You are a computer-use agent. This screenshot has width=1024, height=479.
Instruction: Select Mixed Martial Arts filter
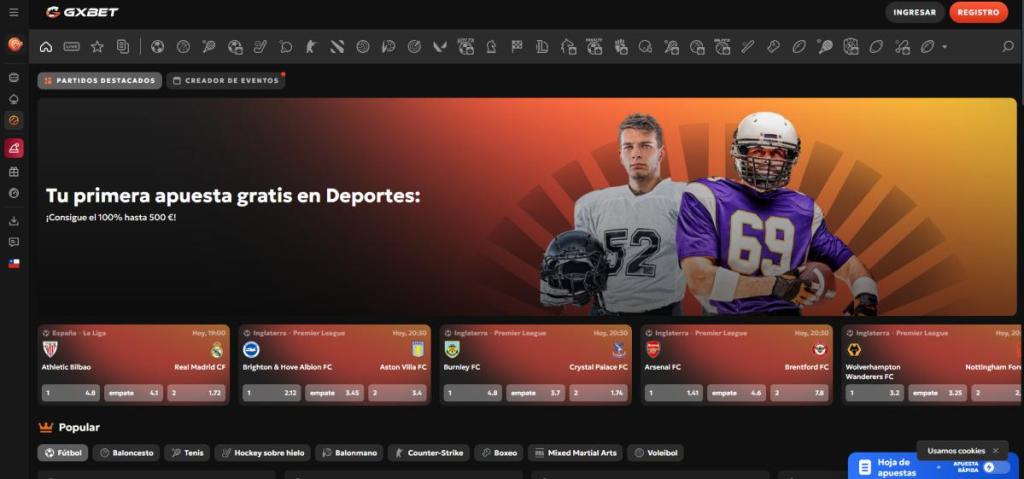(x=575, y=453)
